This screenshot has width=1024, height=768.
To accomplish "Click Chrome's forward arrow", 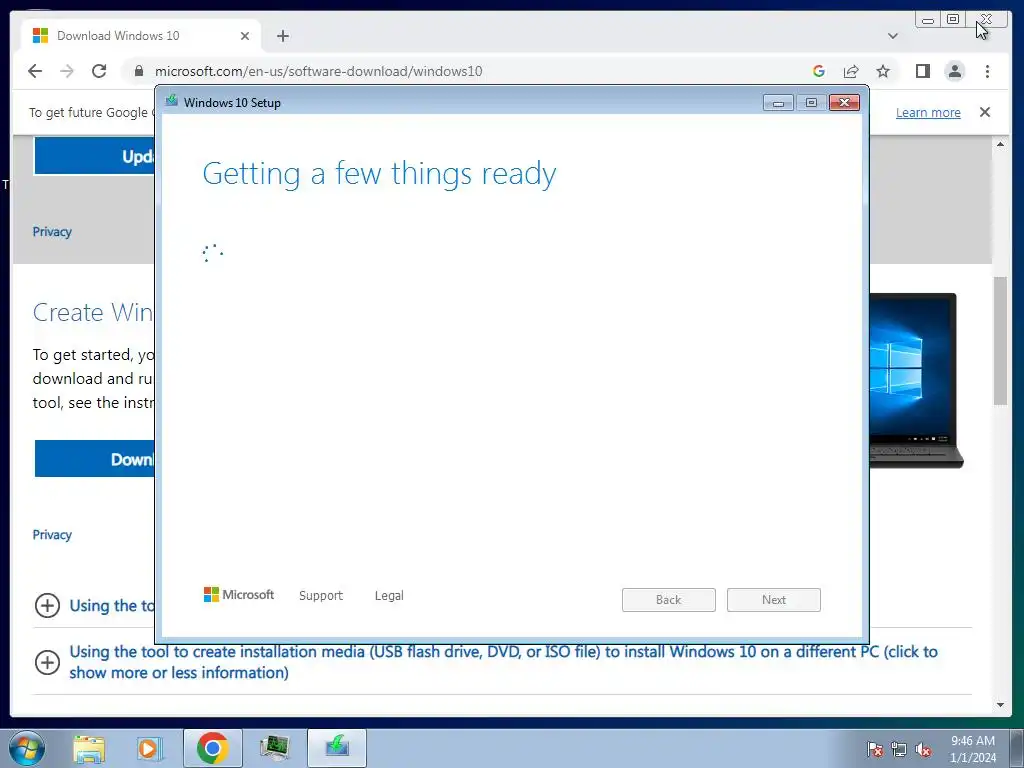I will [67, 71].
